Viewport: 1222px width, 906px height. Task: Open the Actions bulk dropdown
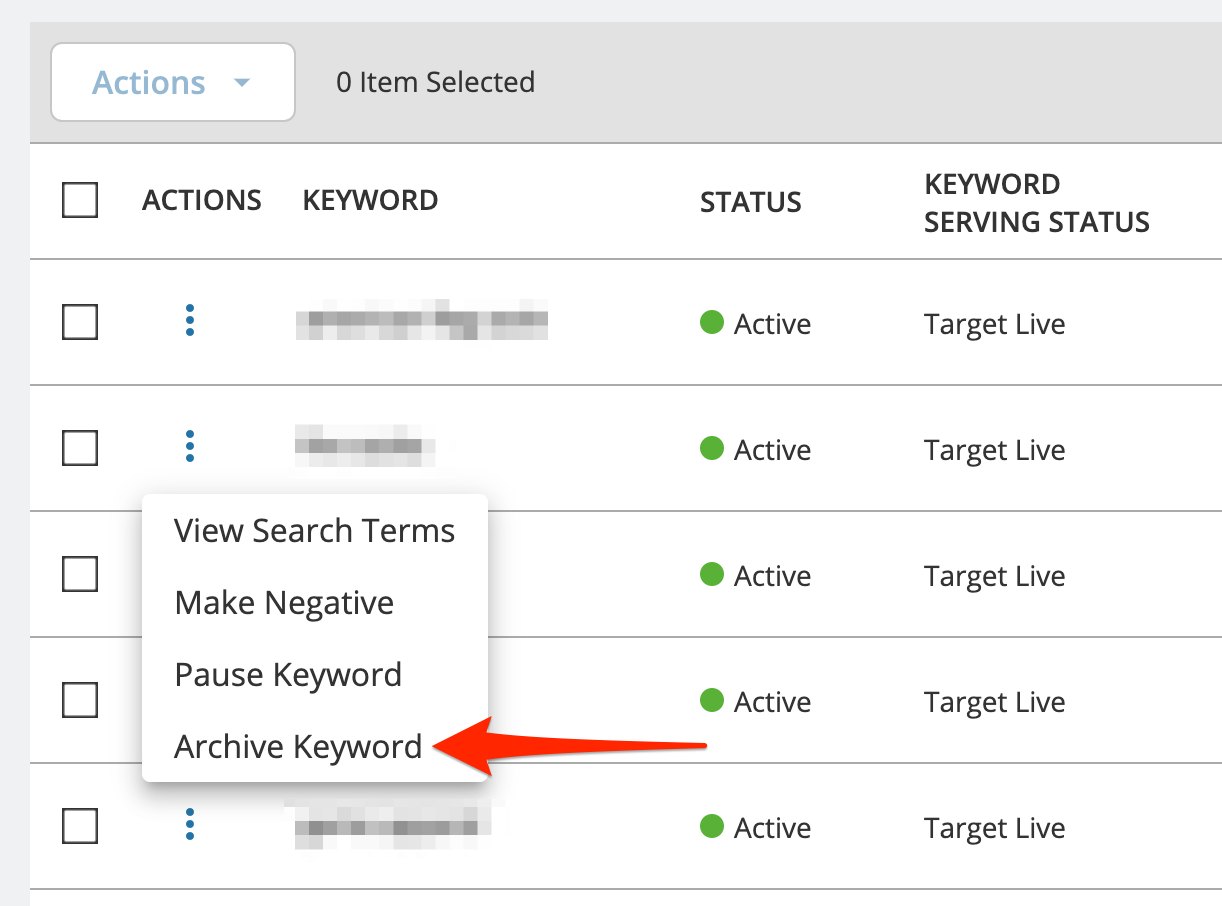[173, 82]
